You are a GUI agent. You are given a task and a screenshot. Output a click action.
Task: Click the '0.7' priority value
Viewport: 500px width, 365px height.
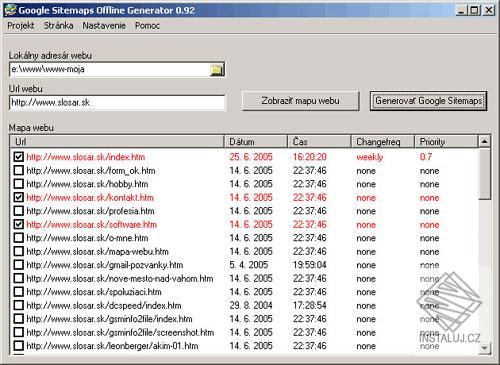pos(426,157)
